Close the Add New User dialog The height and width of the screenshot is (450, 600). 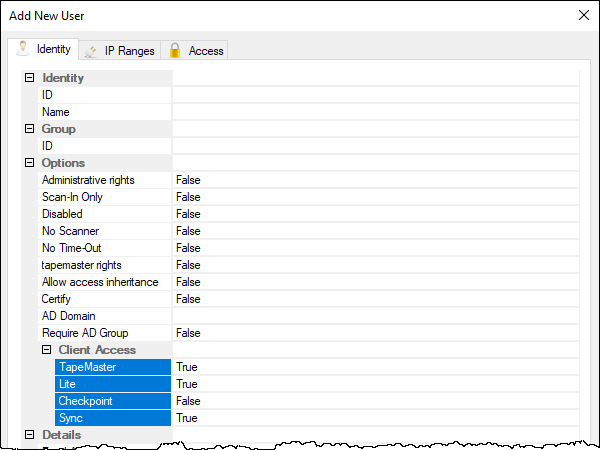click(x=584, y=15)
